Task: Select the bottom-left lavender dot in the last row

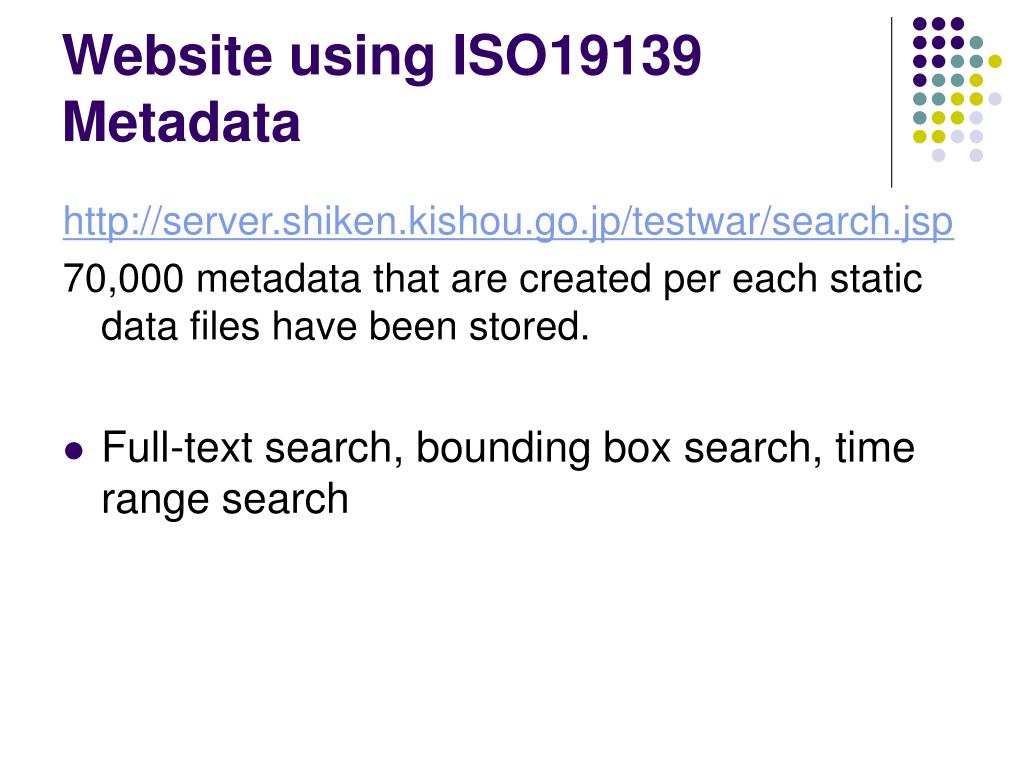Action: [938, 155]
